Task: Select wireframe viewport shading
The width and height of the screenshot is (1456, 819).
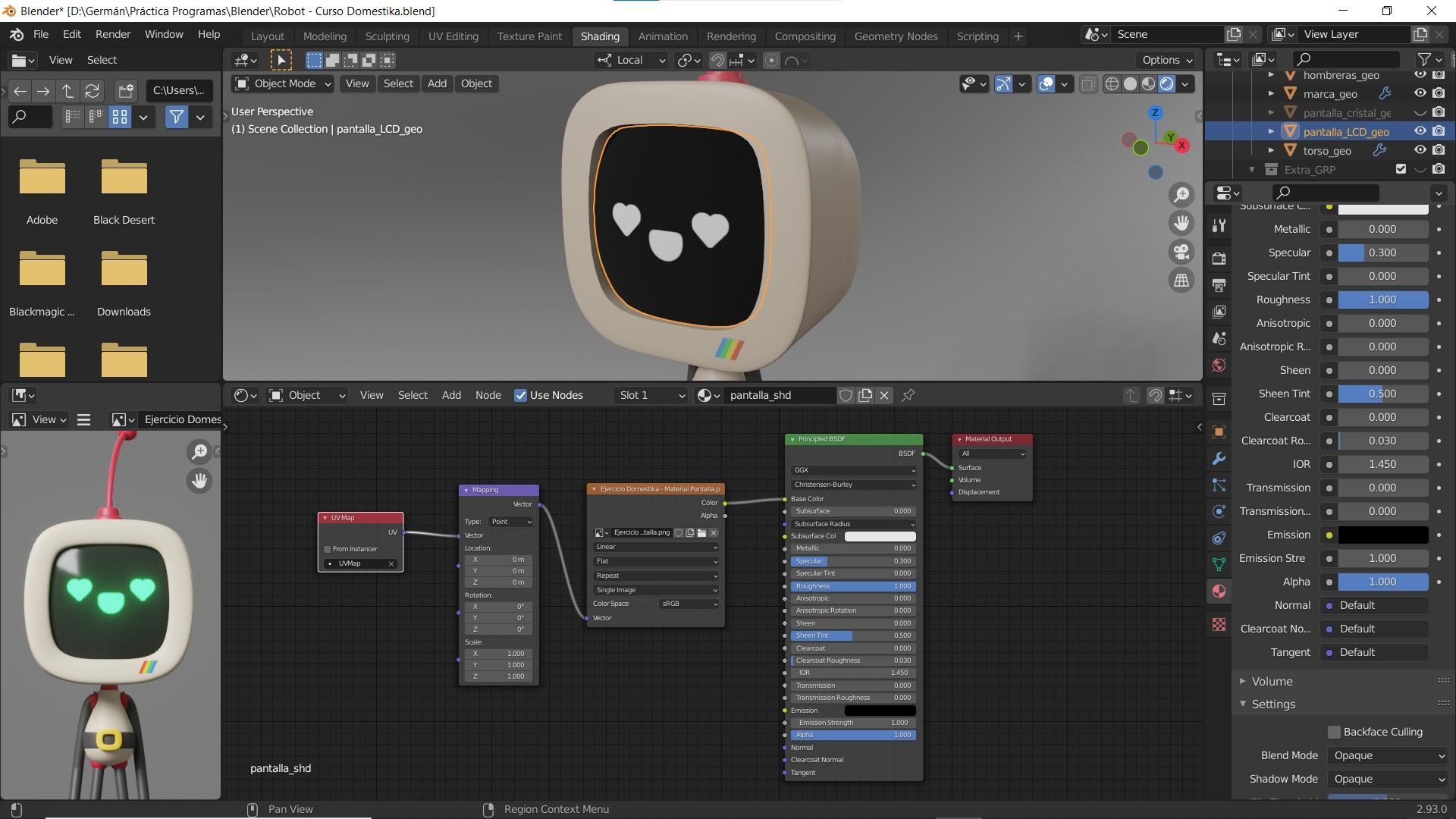Action: (x=1112, y=83)
